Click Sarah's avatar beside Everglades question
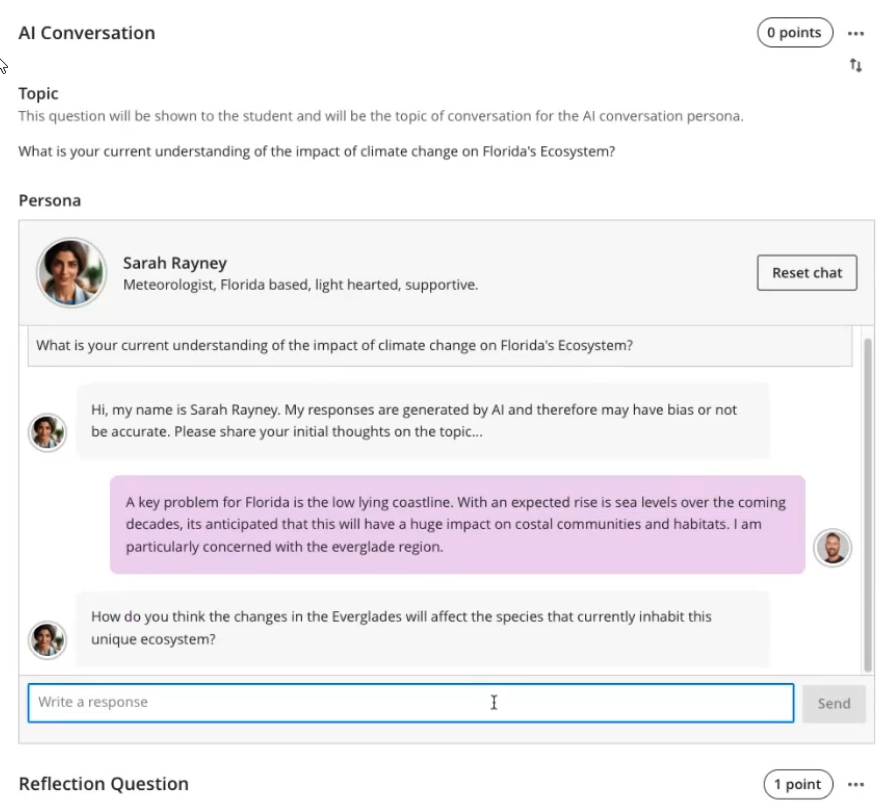892x812 pixels. click(x=47, y=640)
